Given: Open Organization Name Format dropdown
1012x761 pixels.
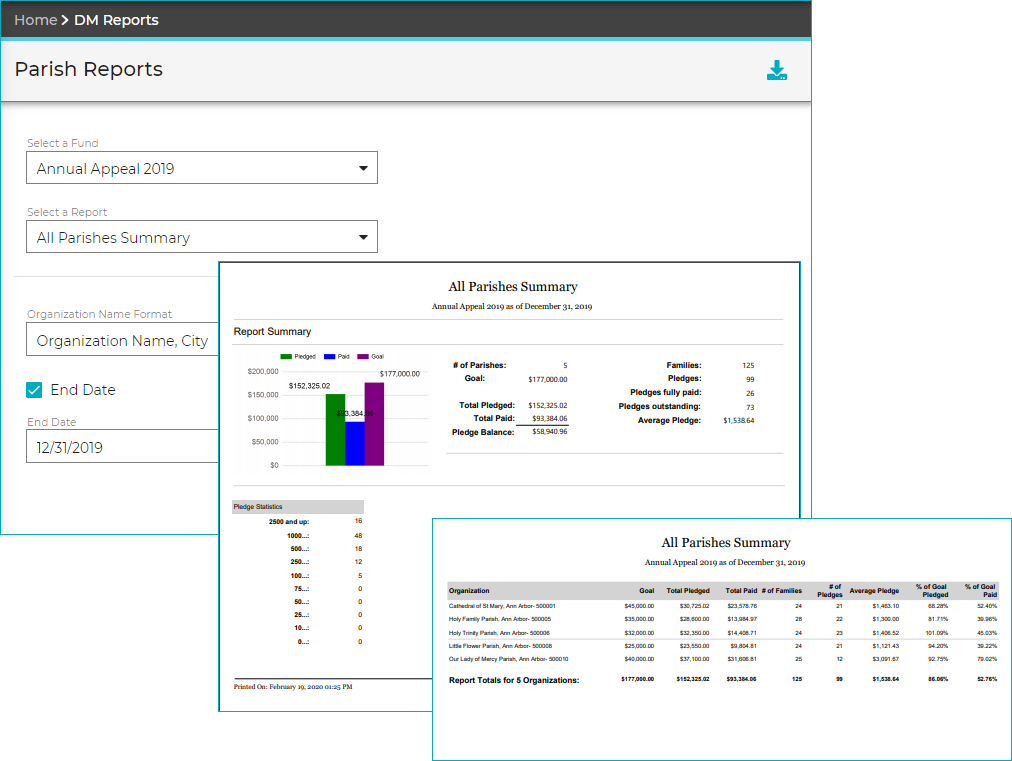Looking at the screenshot, I should tap(123, 340).
